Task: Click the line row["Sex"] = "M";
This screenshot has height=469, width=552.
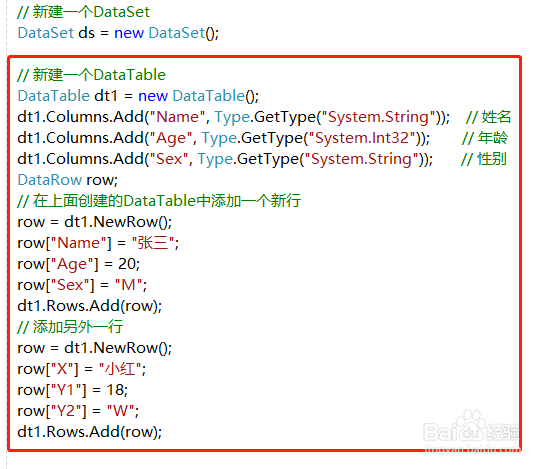Action: click(82, 285)
